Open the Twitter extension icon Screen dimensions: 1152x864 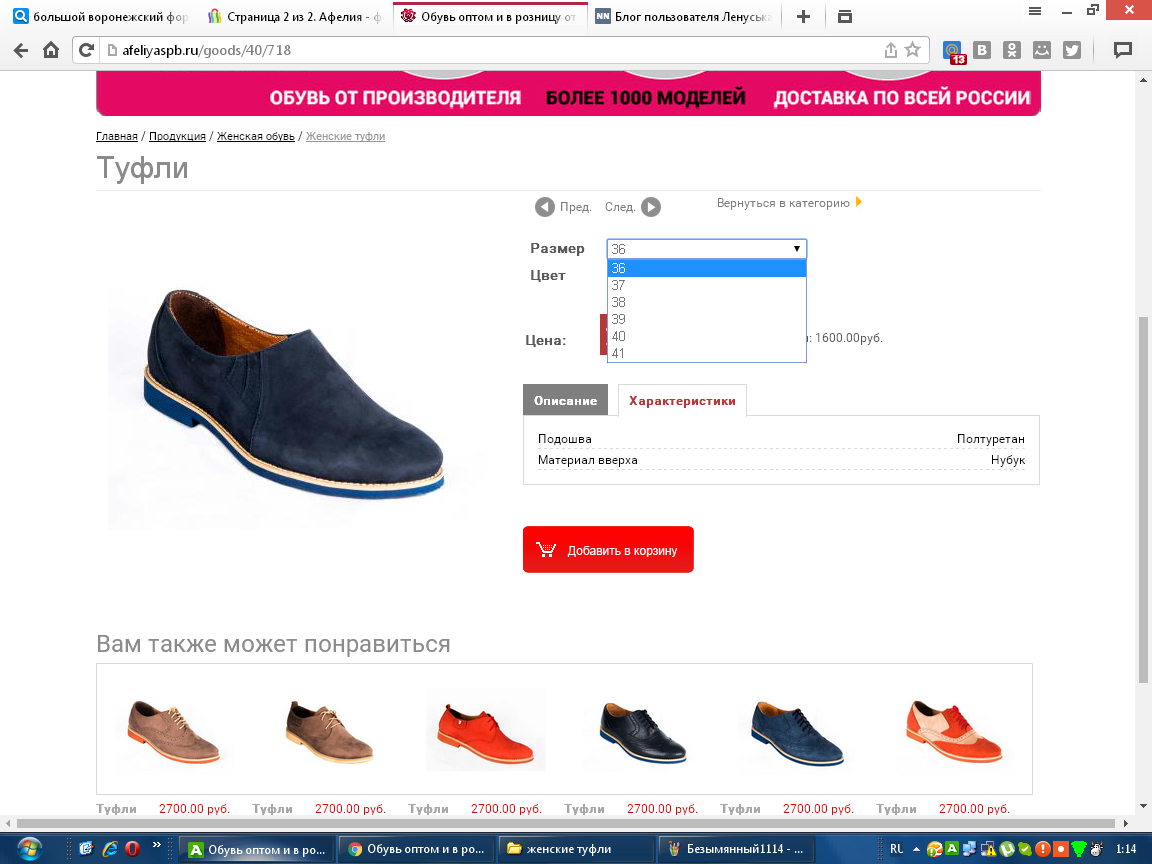pos(1072,50)
